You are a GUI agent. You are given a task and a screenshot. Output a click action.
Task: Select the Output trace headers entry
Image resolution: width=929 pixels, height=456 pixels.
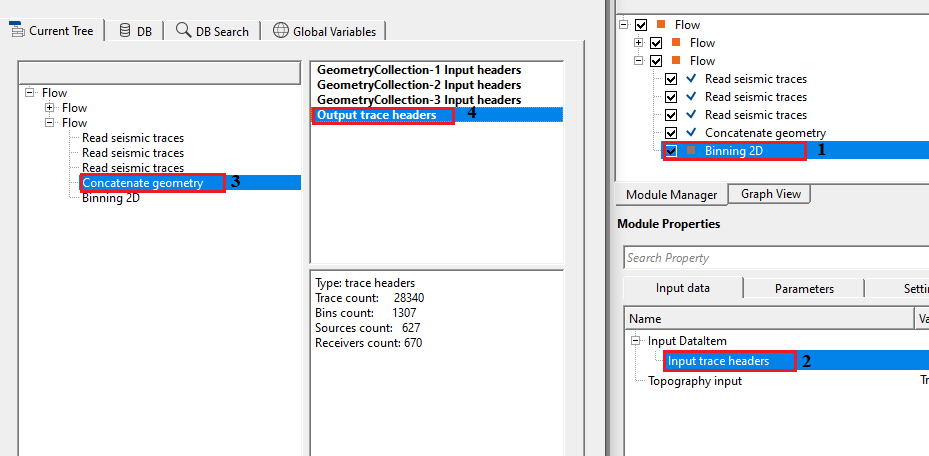coord(438,115)
